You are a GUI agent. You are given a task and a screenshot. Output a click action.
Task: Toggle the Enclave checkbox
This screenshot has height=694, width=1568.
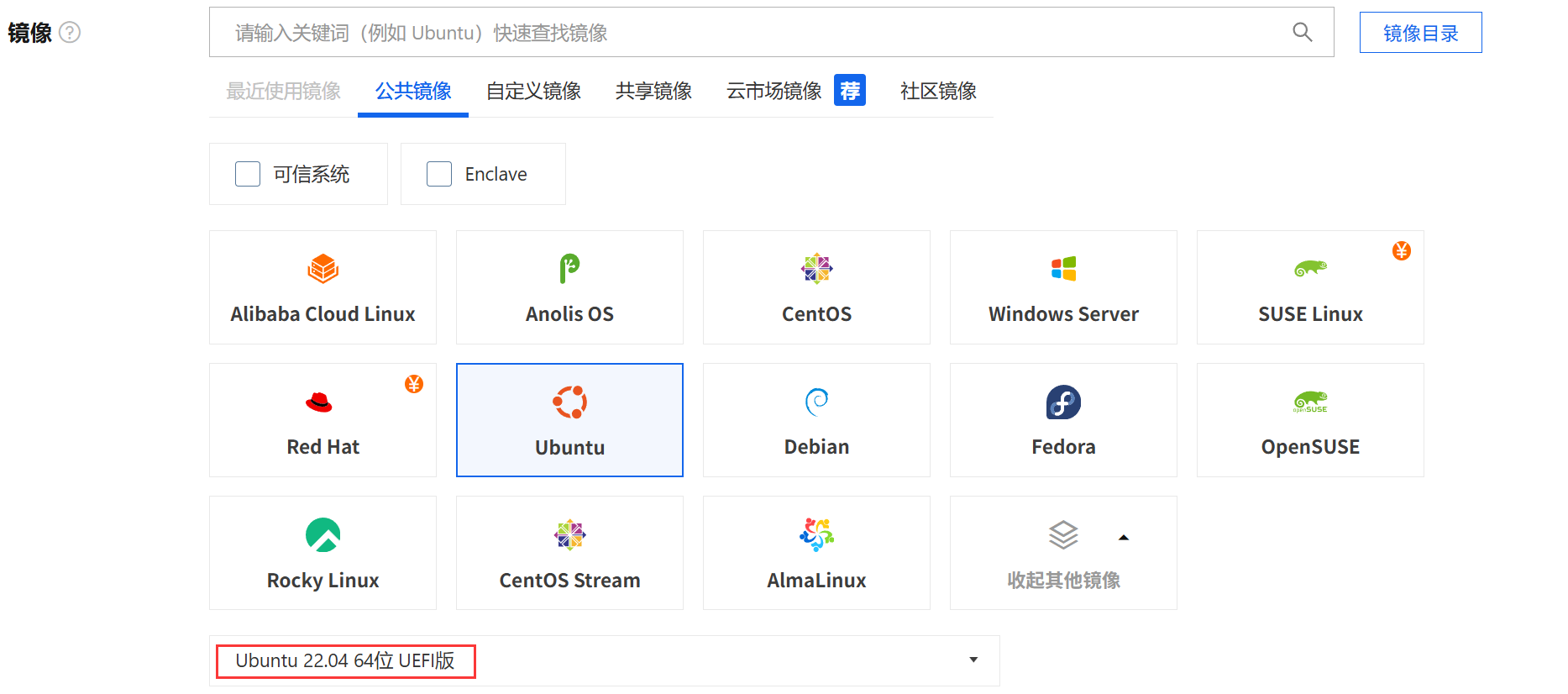click(439, 174)
